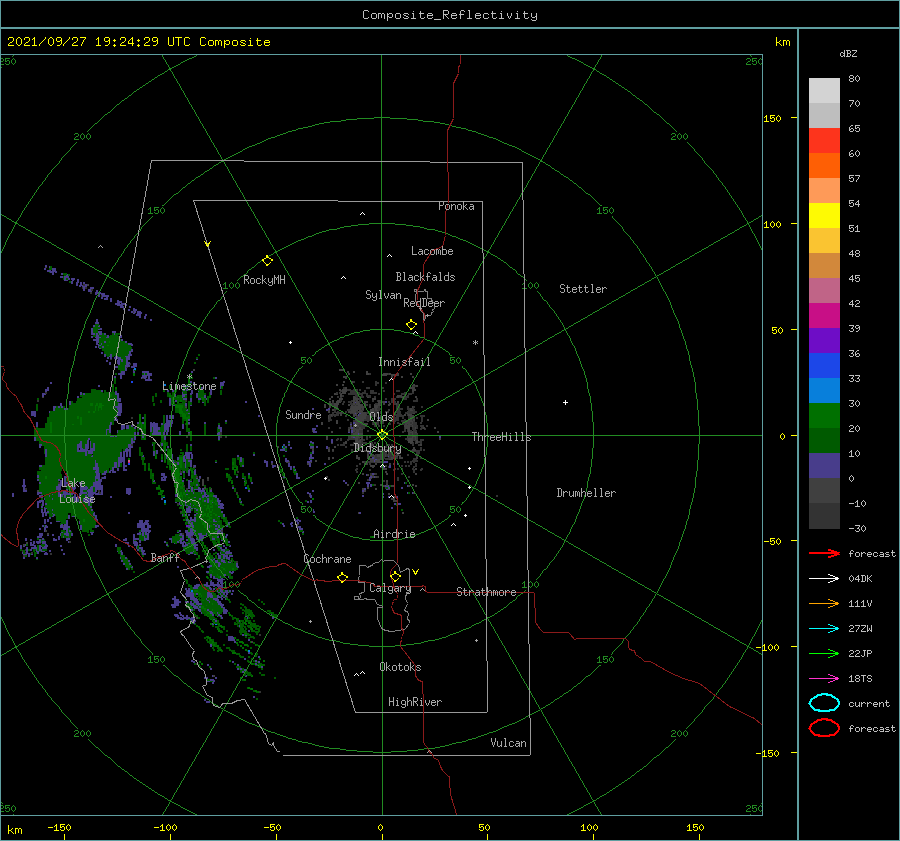The image size is (900, 841).
Task: Select the Strathmore city label
Action: click(486, 592)
